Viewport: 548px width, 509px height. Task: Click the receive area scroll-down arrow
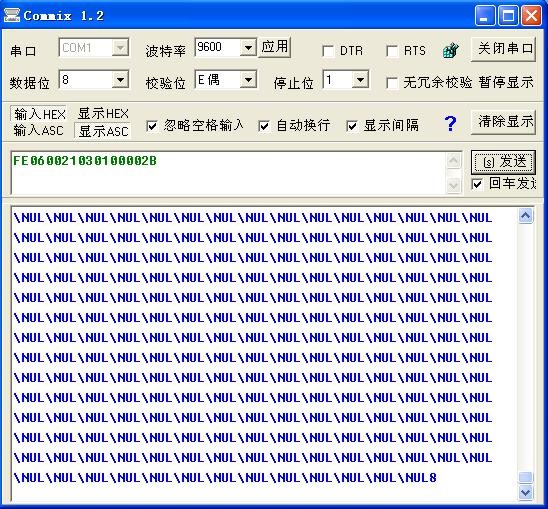tap(526, 493)
